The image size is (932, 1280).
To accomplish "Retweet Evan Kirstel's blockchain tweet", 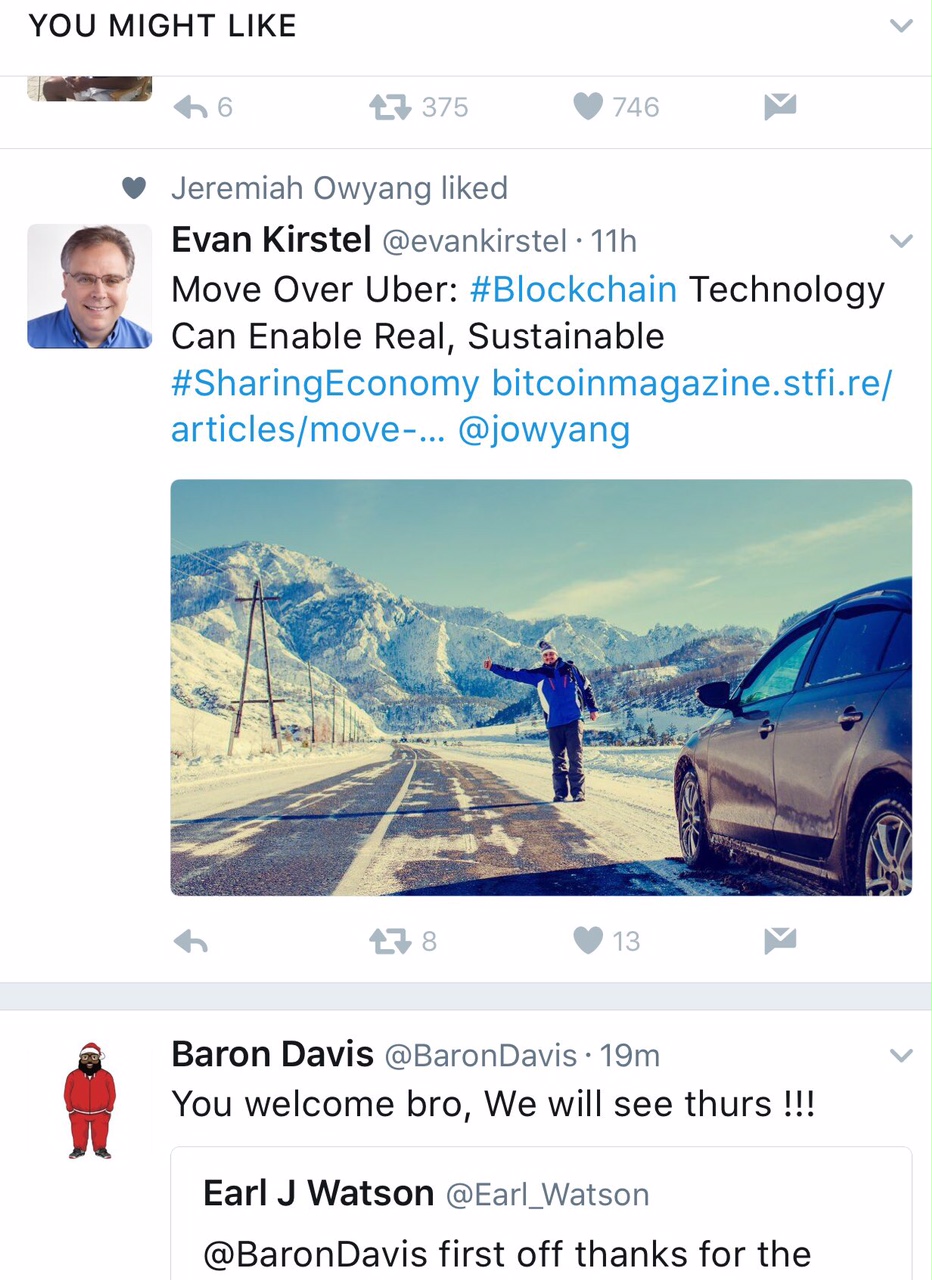I will [389, 941].
